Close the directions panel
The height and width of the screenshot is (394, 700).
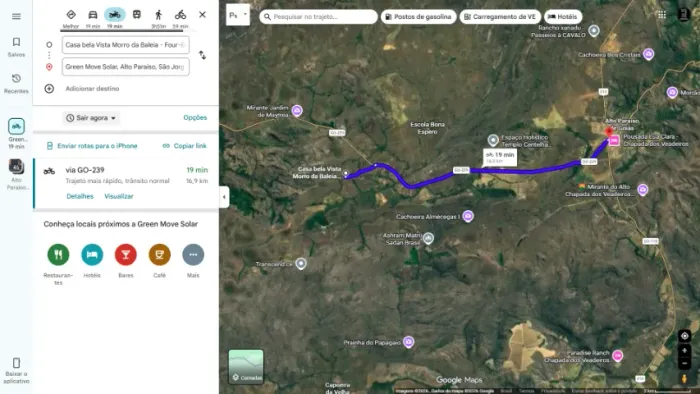click(x=202, y=15)
